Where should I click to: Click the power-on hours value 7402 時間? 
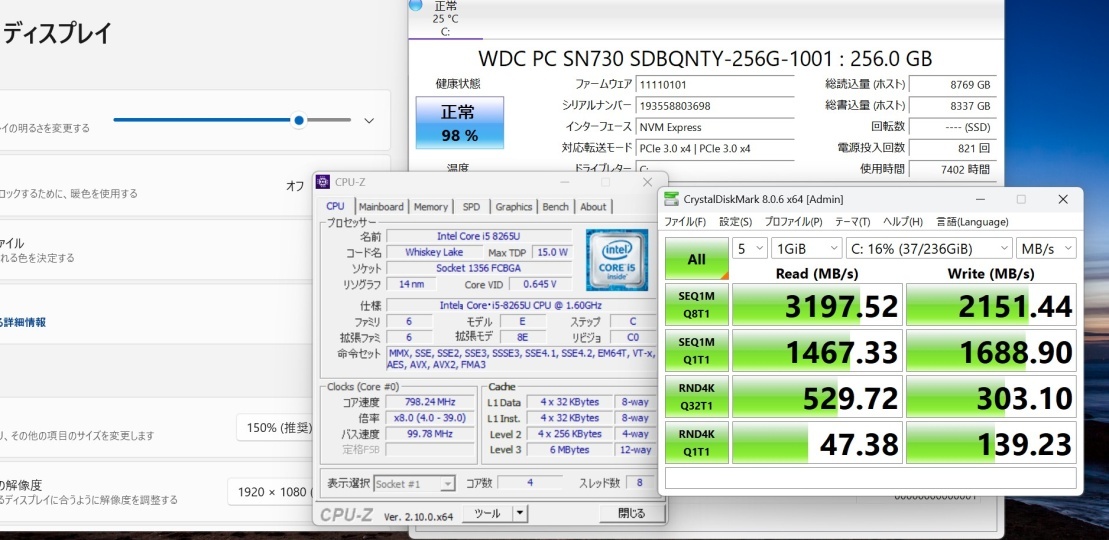pos(953,169)
